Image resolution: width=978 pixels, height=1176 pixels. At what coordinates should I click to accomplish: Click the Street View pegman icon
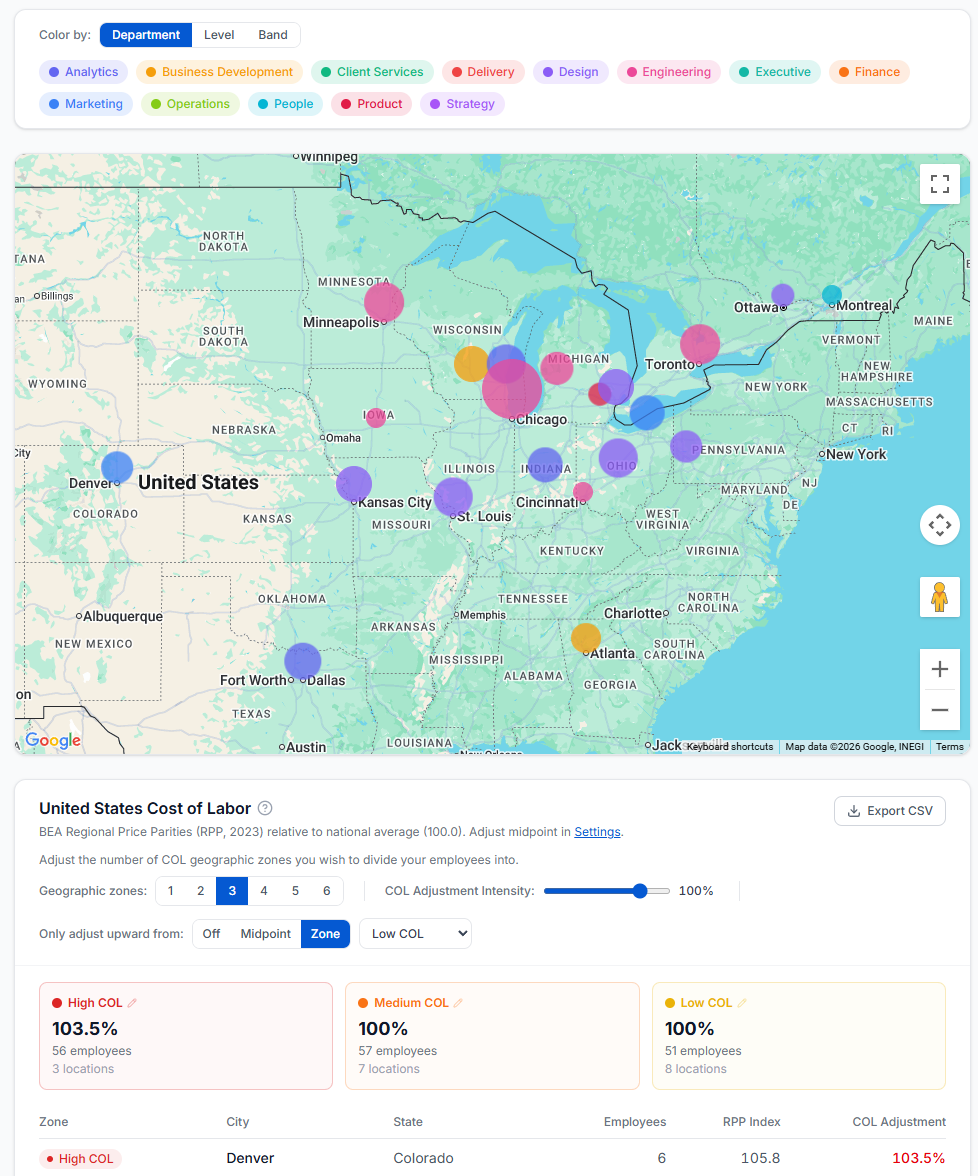click(939, 597)
